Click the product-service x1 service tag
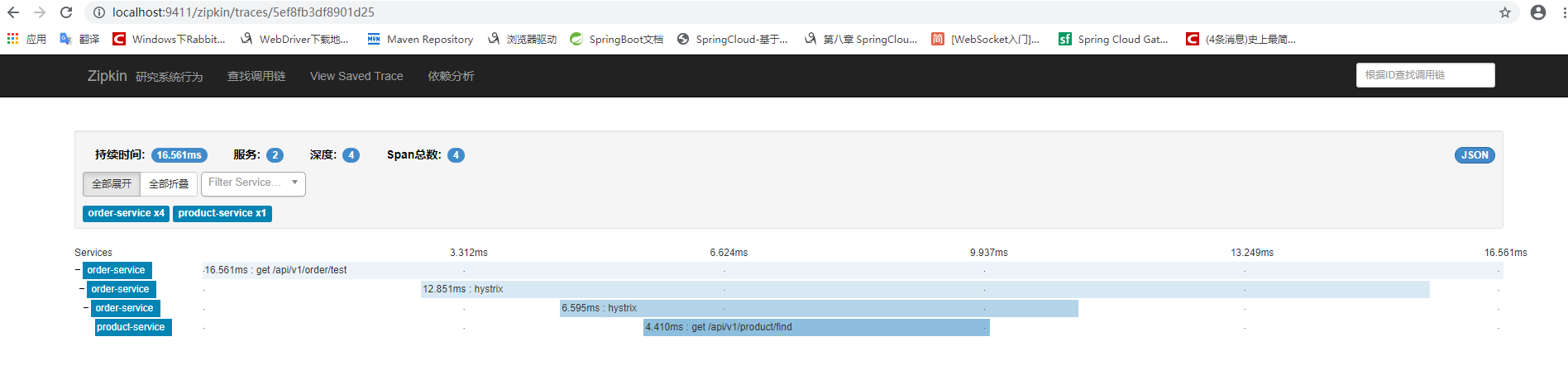This screenshot has width=1568, height=370. (x=222, y=213)
